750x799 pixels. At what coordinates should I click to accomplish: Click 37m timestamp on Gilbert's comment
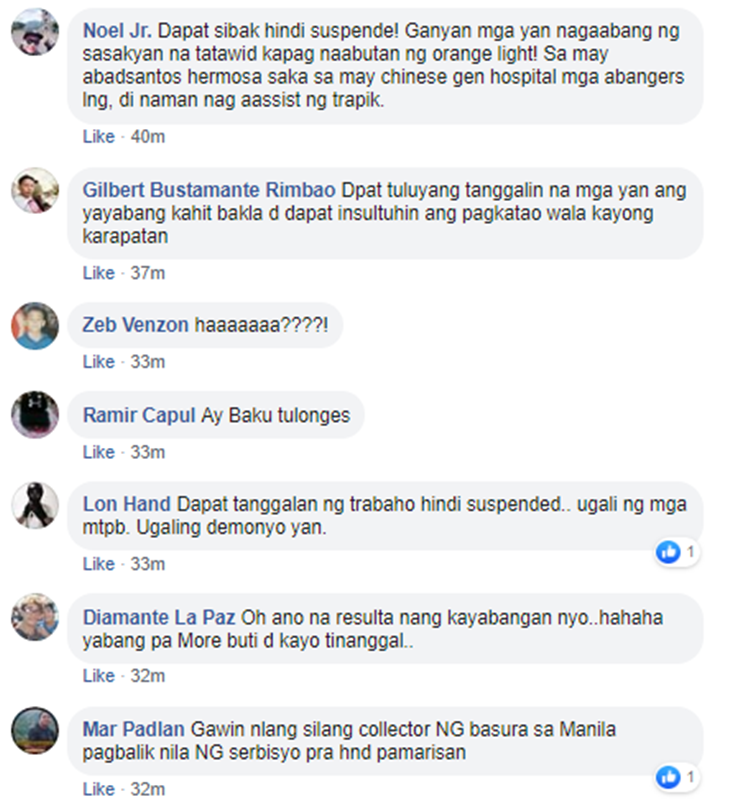(148, 273)
